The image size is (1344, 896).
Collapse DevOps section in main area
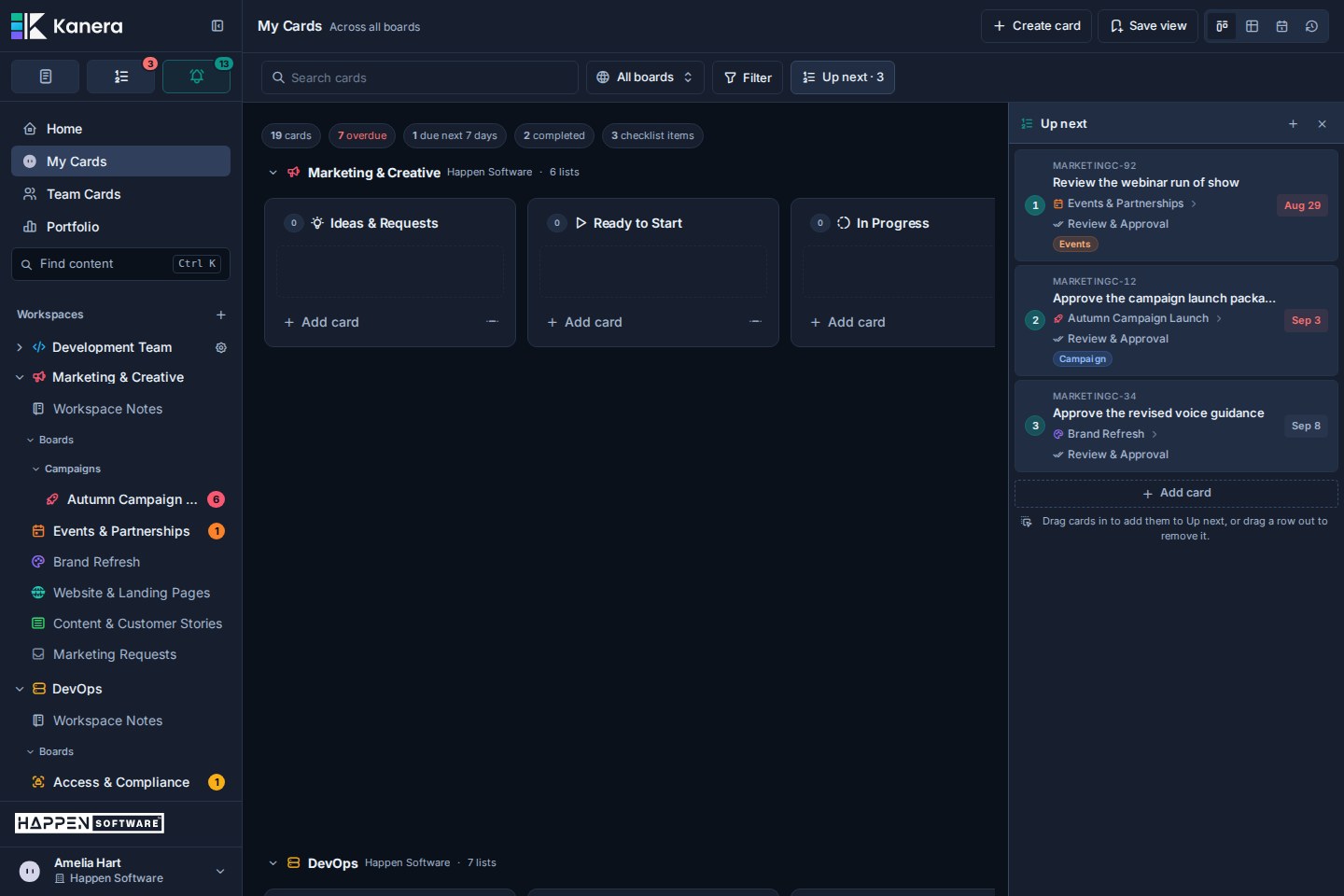pos(273,863)
